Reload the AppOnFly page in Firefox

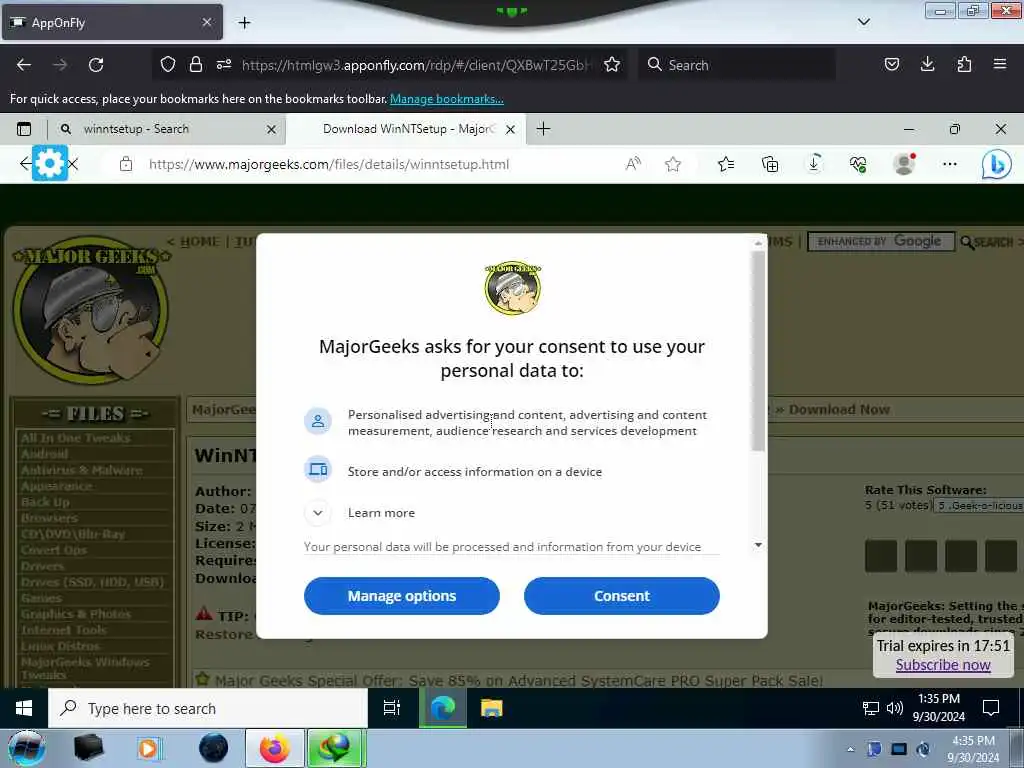click(x=96, y=65)
